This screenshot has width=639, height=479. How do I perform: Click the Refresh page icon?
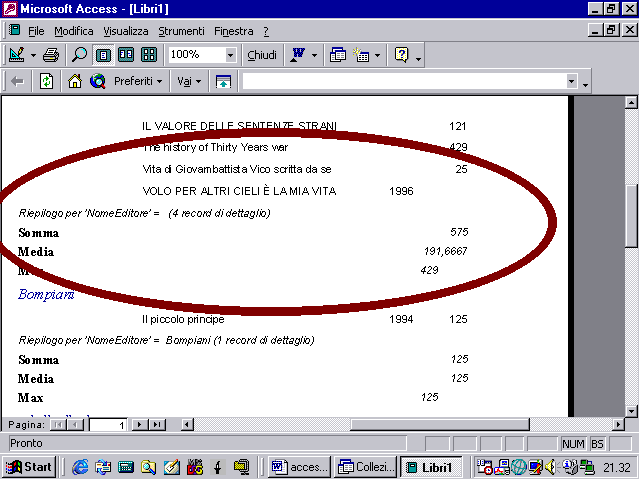coord(46,81)
